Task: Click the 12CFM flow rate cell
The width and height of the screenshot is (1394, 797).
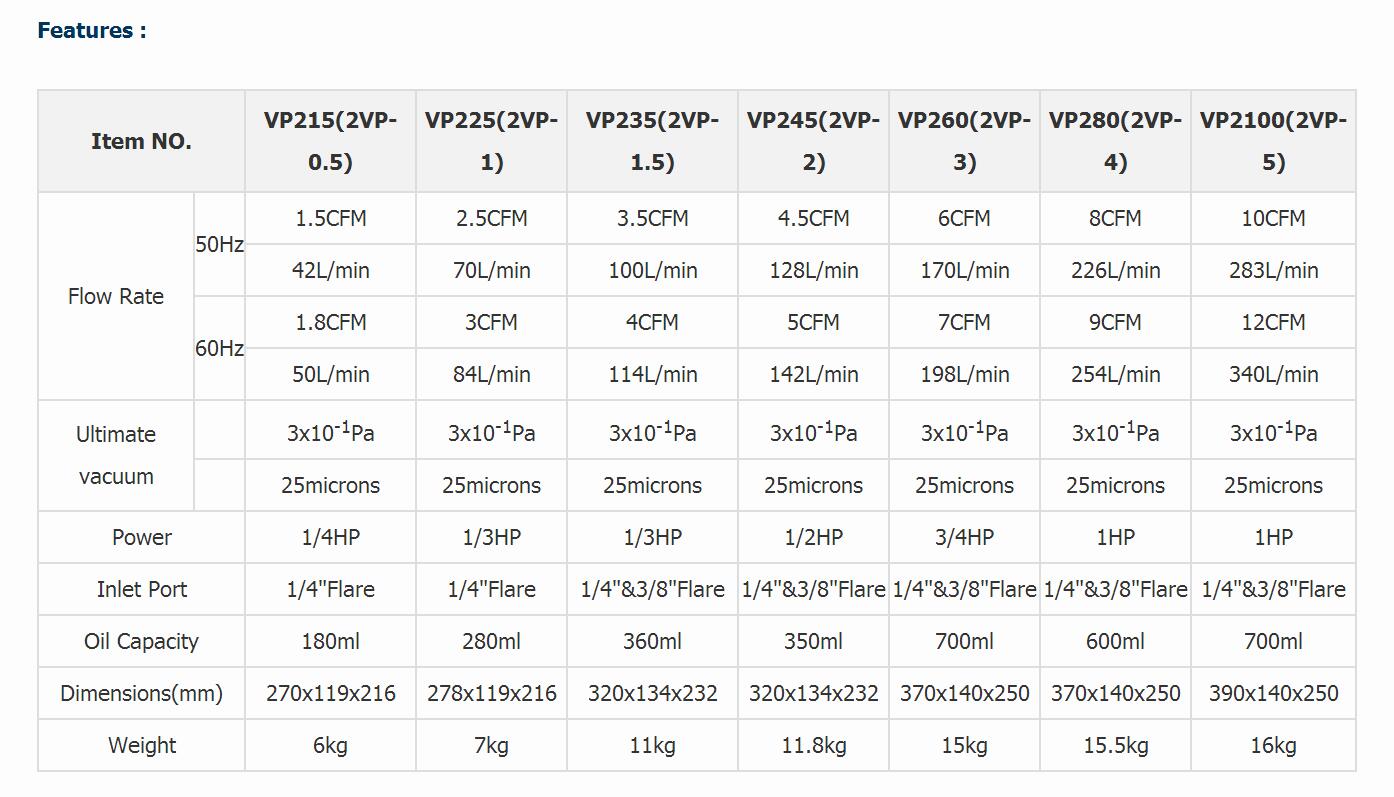Action: coord(1273,323)
